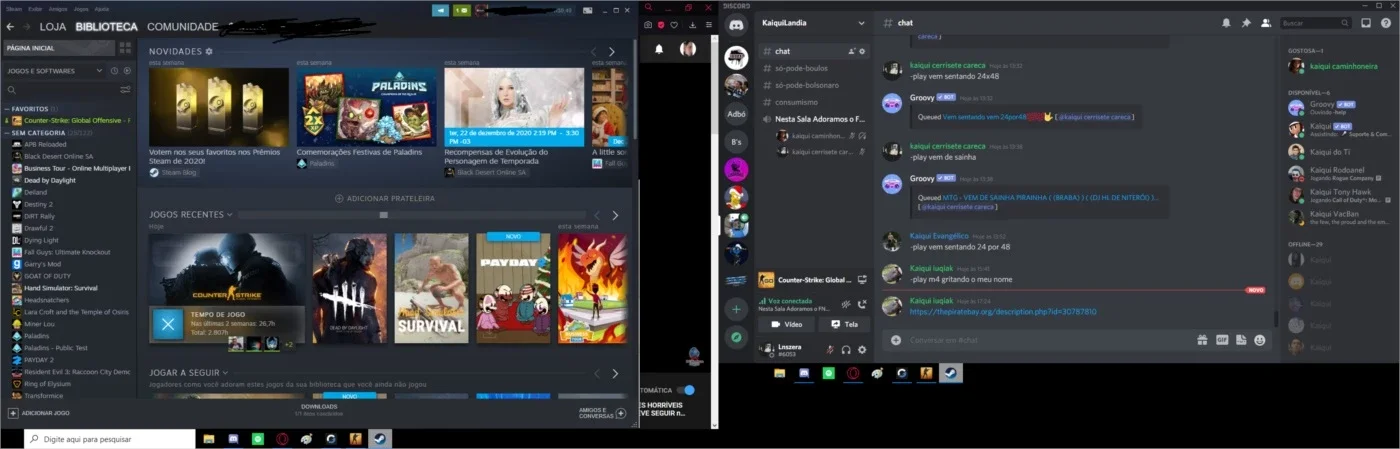Disconnect from voice channel in Discord

tap(862, 304)
